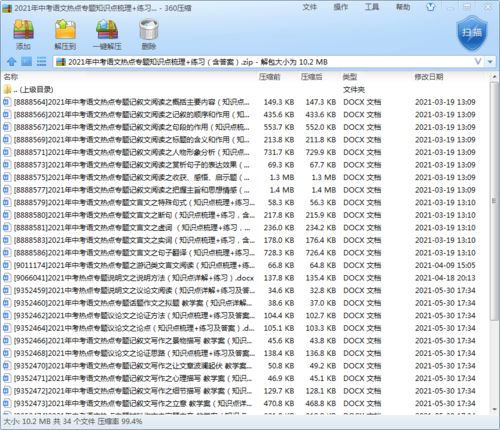The height and width of the screenshot is (430, 500).
Task: Open the 操作 menu
Action: point(341,7)
